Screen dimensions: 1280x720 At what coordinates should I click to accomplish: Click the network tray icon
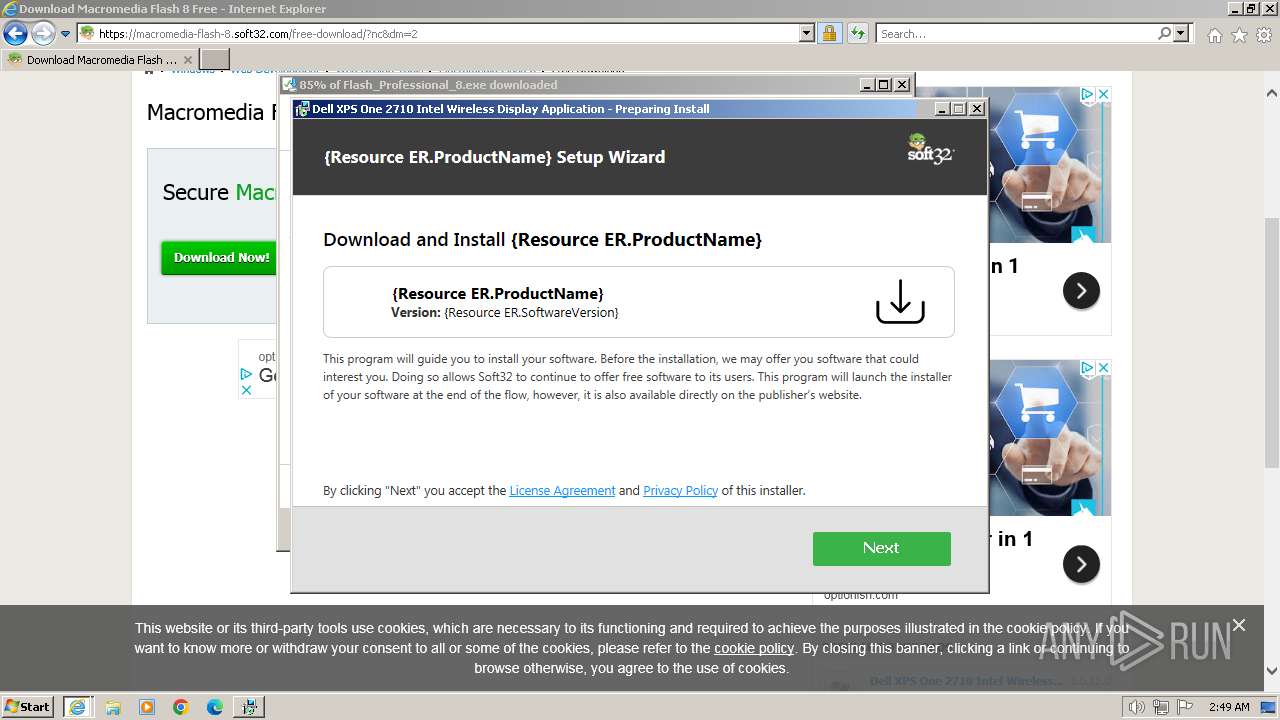1160,707
